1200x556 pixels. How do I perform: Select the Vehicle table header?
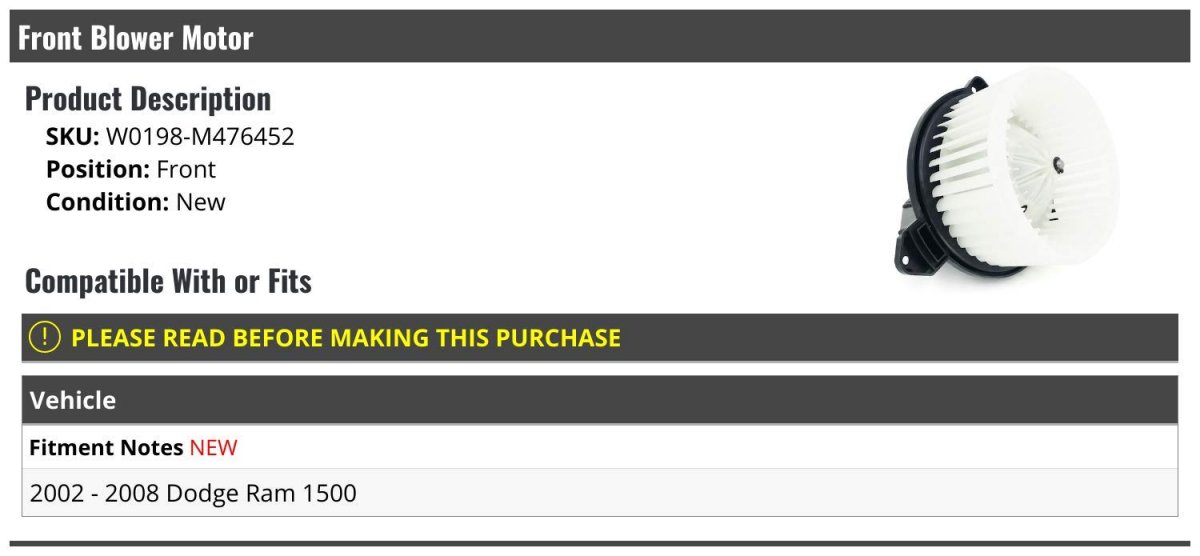coord(600,400)
